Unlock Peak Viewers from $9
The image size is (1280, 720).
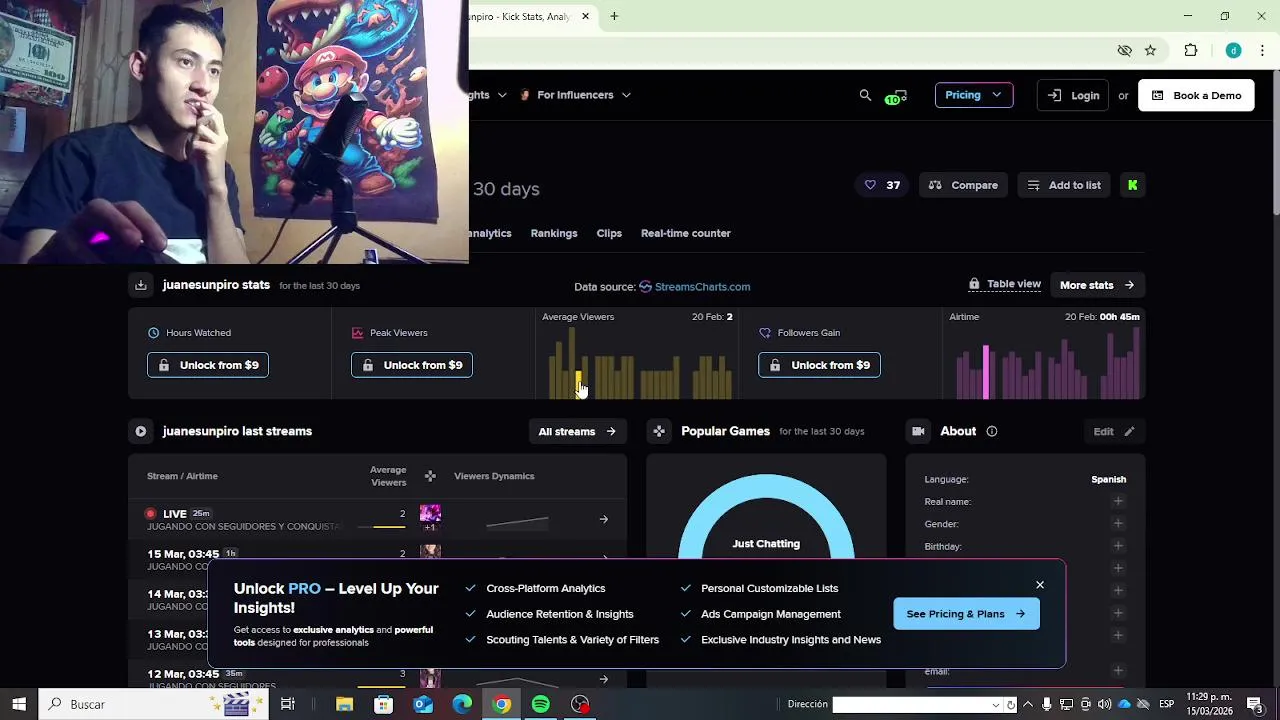pyautogui.click(x=412, y=365)
